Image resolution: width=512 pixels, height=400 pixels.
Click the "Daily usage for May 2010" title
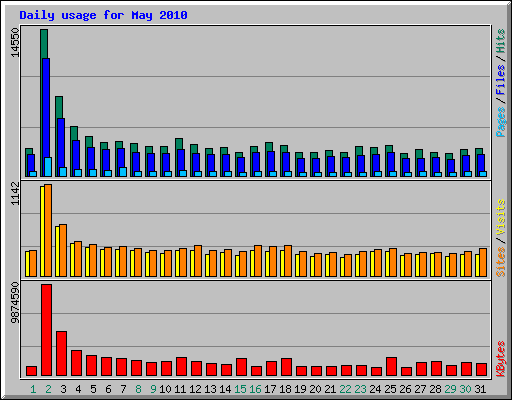tap(103, 15)
